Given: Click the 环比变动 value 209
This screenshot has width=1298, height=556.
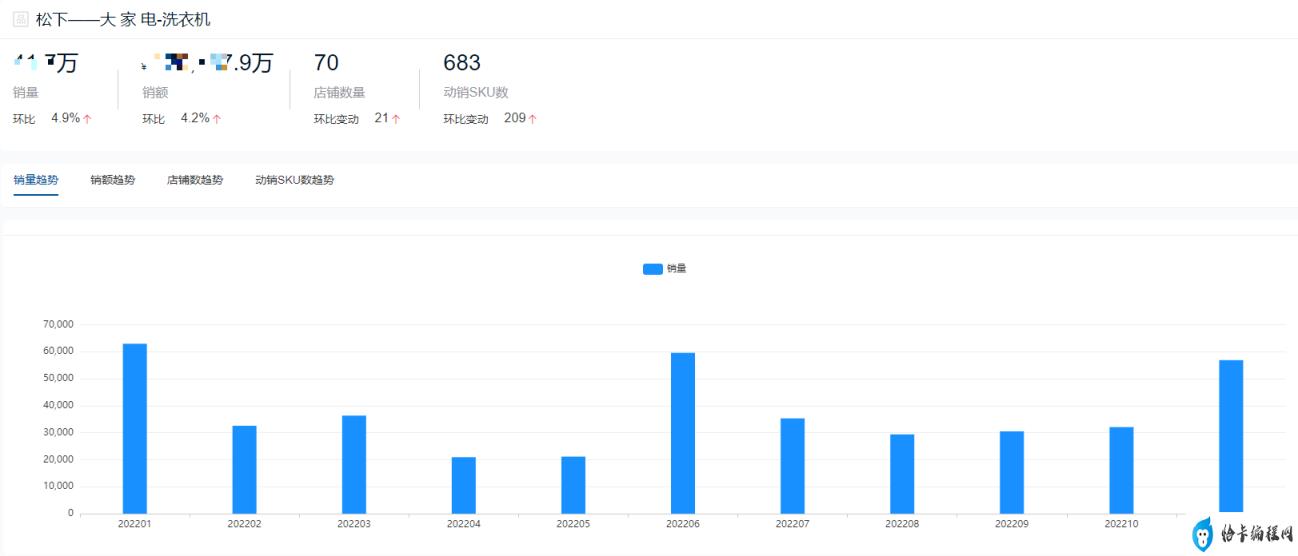Looking at the screenshot, I should pos(515,118).
